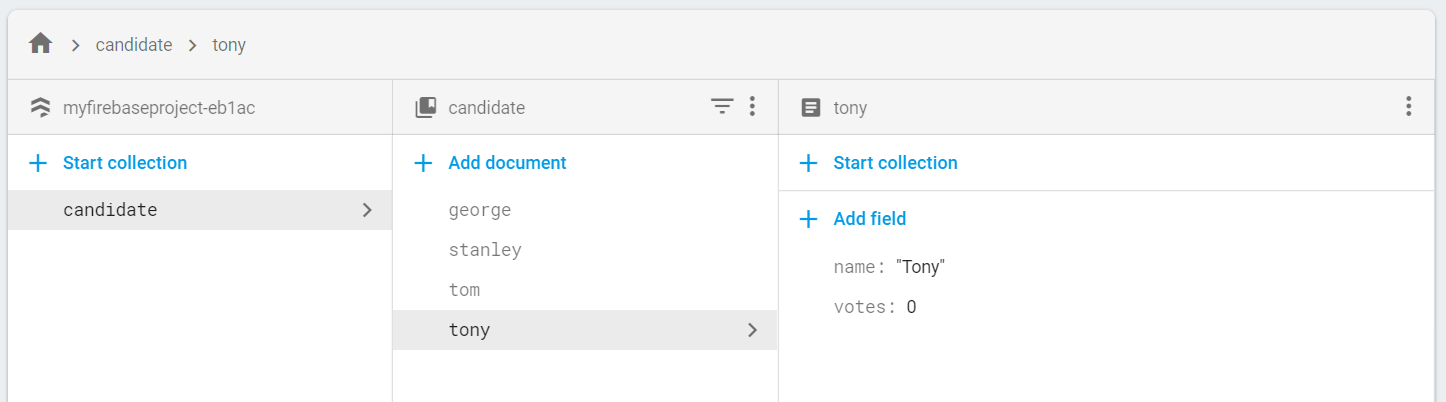Click the collection icon beside candidate header

tap(426, 108)
